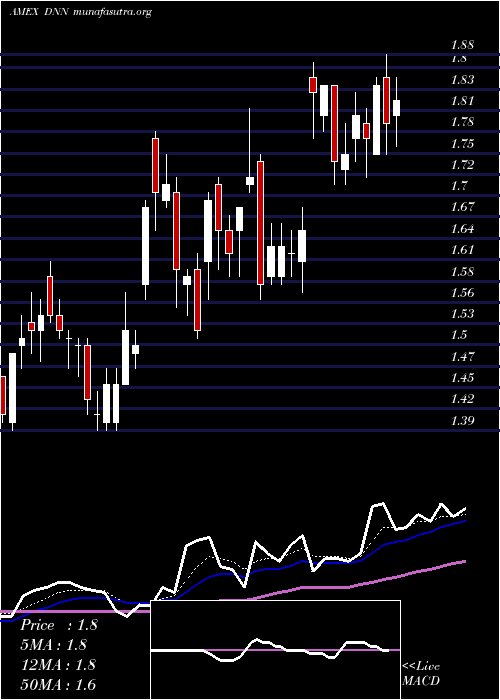Select the 1.61 price axis label

(462, 250)
